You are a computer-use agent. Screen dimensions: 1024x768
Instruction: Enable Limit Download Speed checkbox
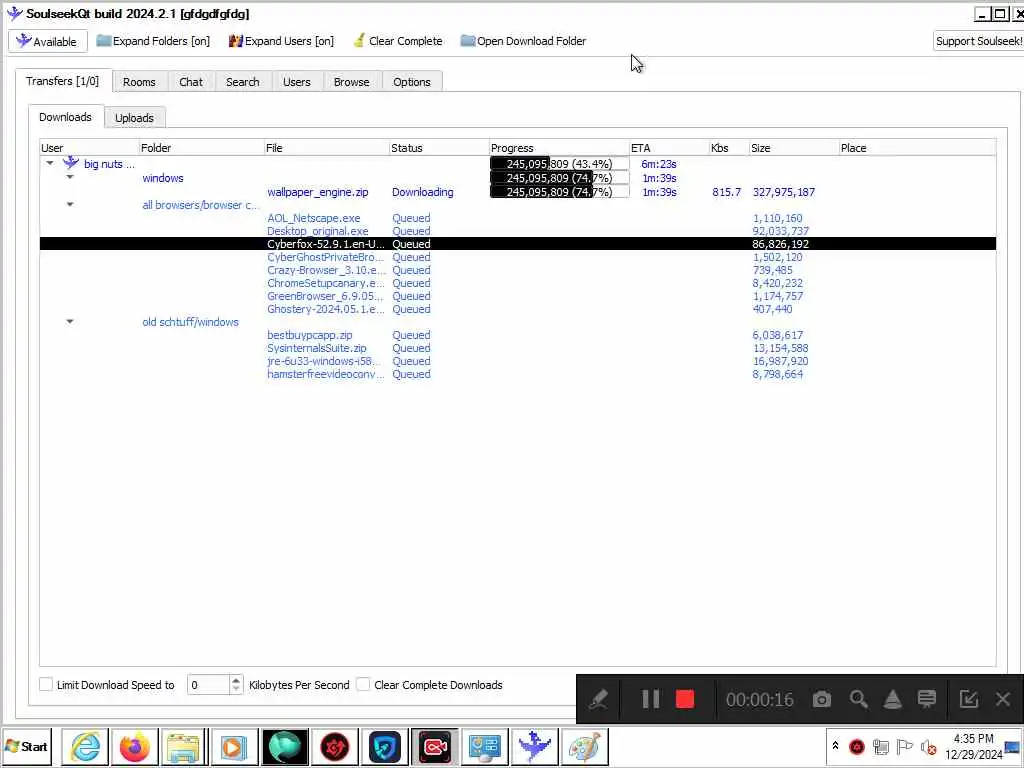click(x=46, y=684)
